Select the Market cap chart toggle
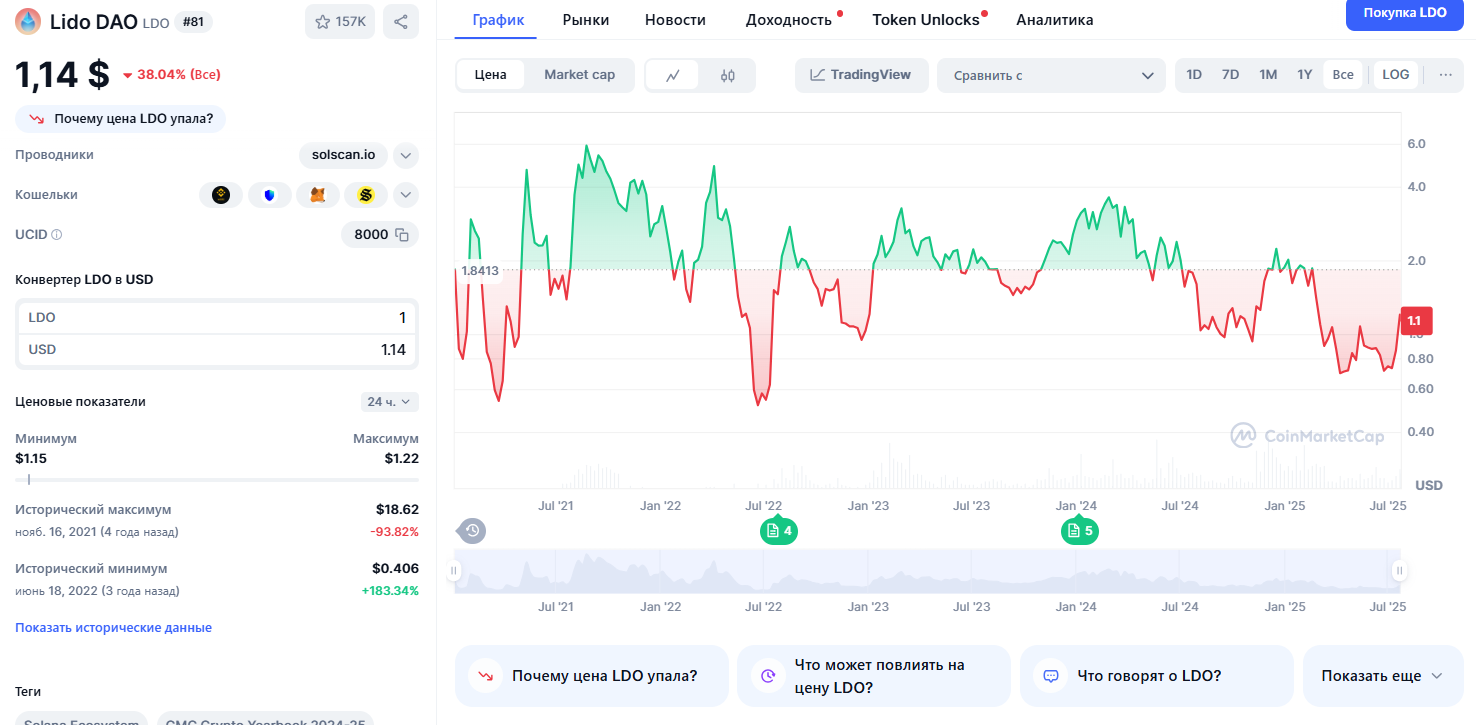Image resolution: width=1476 pixels, height=725 pixels. click(579, 75)
